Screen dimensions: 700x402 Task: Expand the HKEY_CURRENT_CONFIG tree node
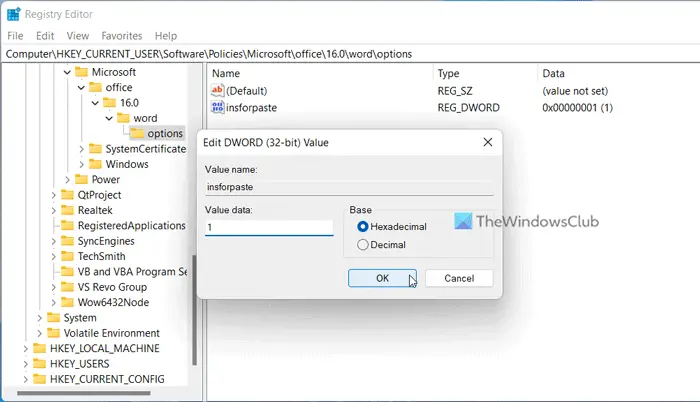[25, 379]
